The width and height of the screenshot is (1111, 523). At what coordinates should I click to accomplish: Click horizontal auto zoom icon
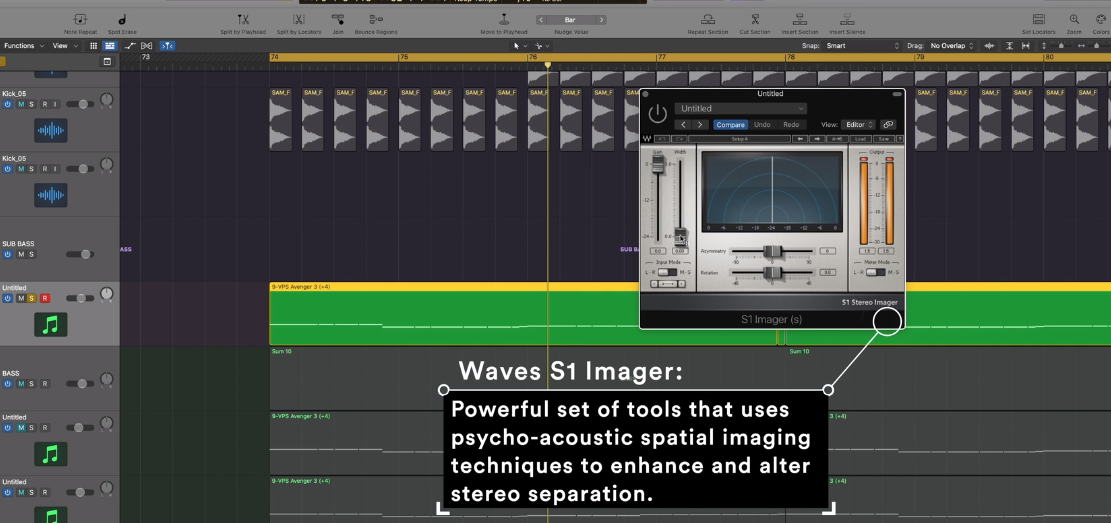1027,45
